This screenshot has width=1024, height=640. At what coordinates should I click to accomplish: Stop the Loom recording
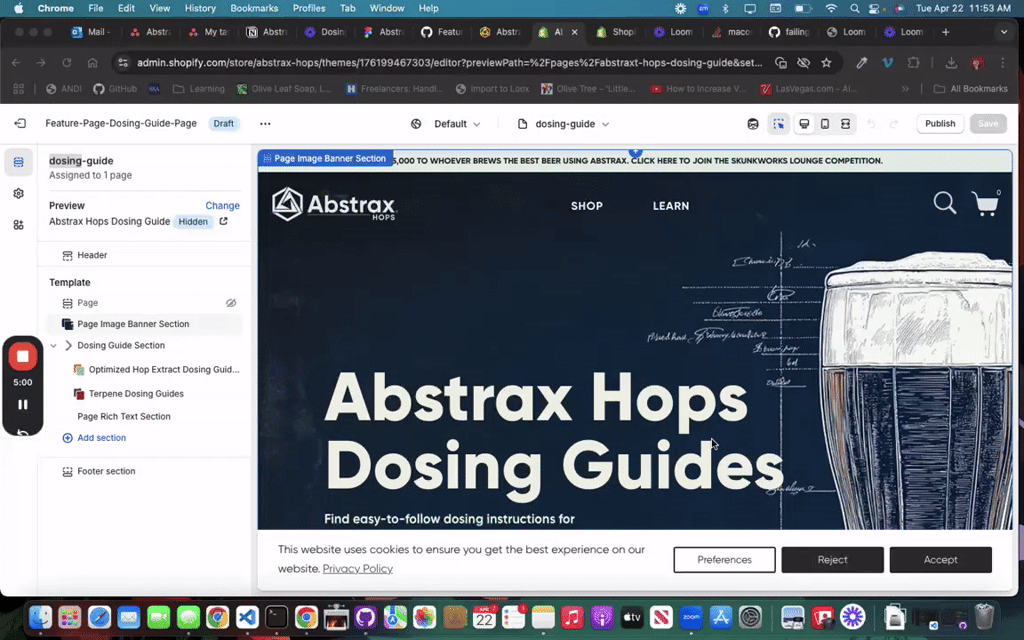23,357
